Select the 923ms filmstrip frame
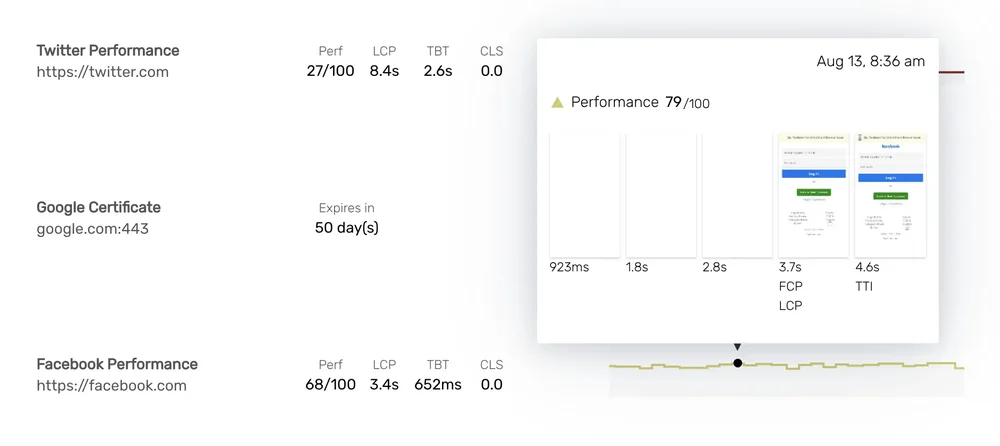The width and height of the screenshot is (1000, 446). [x=585, y=195]
